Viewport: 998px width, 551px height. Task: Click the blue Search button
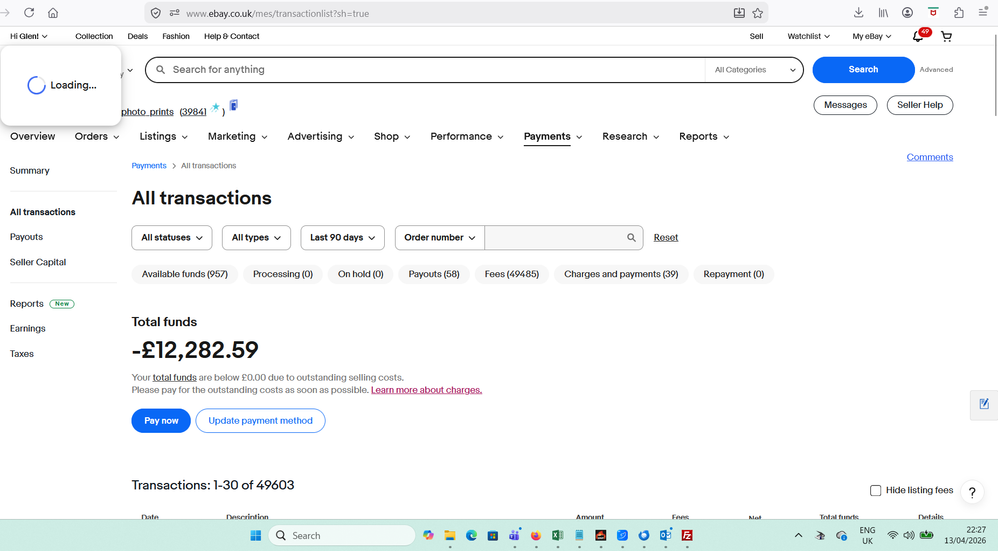[863, 69]
